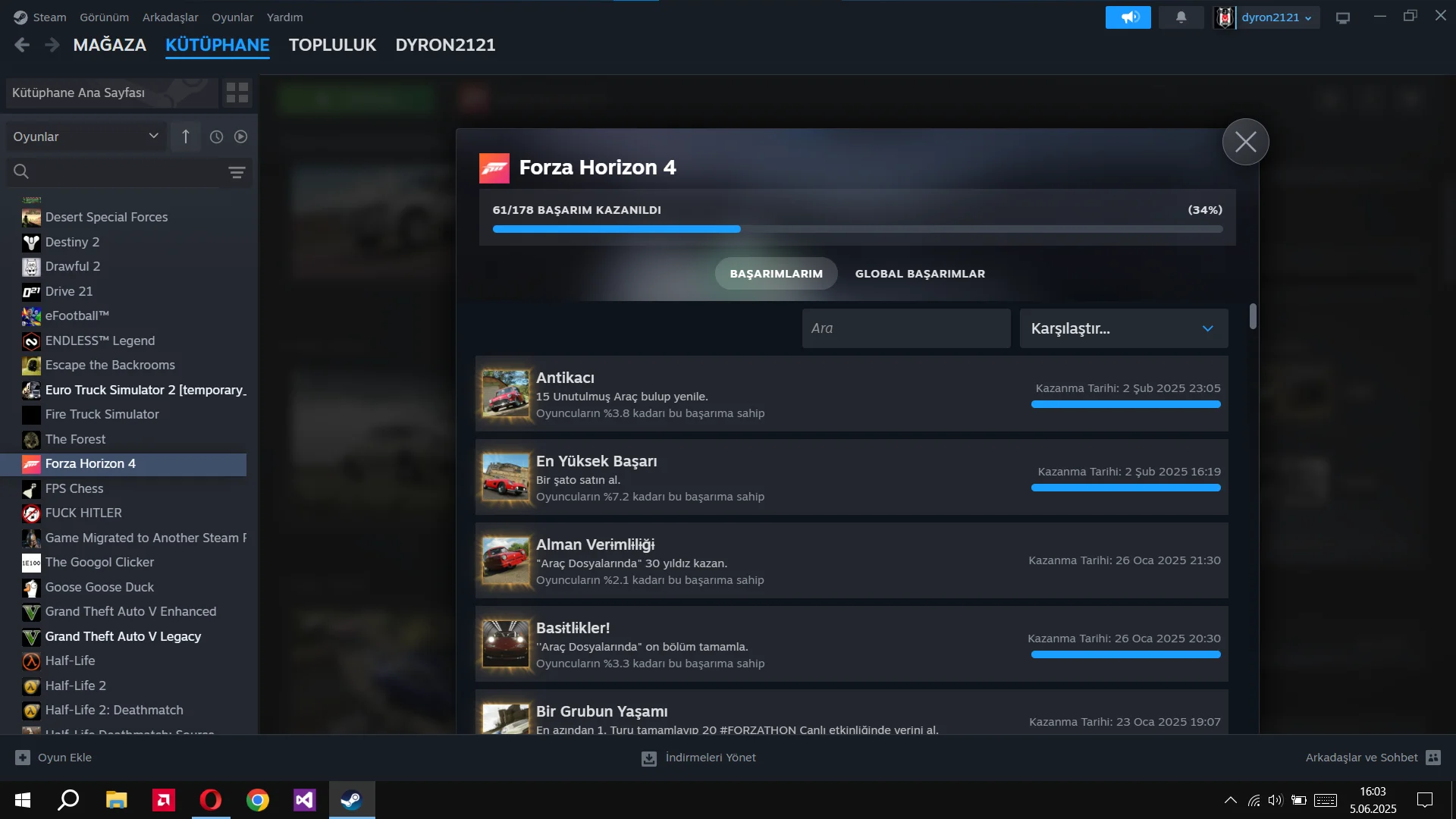1456x819 pixels.
Task: Expand the Karşılaştır dropdown
Action: coord(1123,328)
